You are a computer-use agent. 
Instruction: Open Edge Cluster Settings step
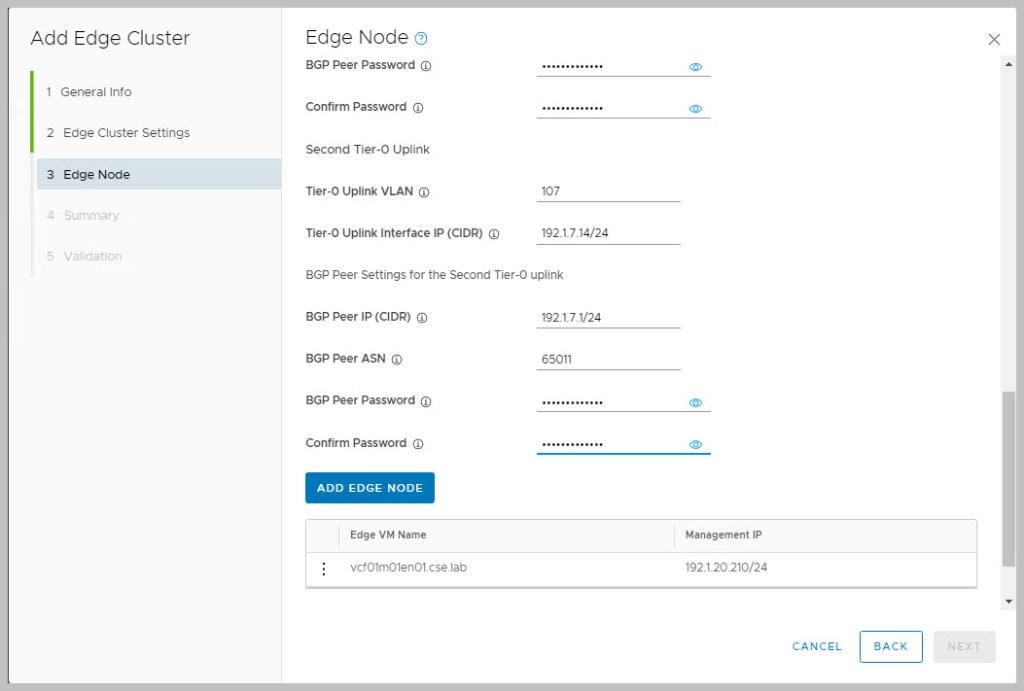126,133
